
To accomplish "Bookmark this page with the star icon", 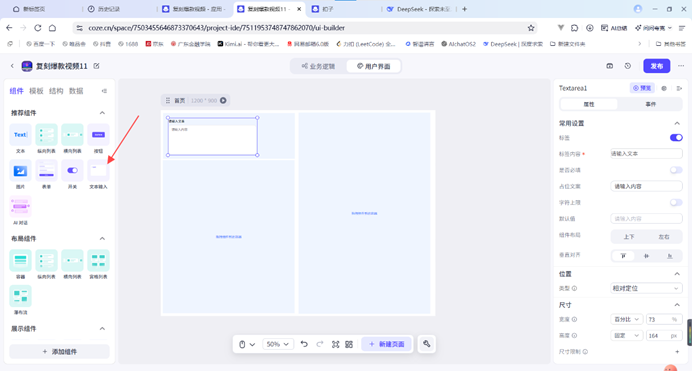I will point(531,28).
